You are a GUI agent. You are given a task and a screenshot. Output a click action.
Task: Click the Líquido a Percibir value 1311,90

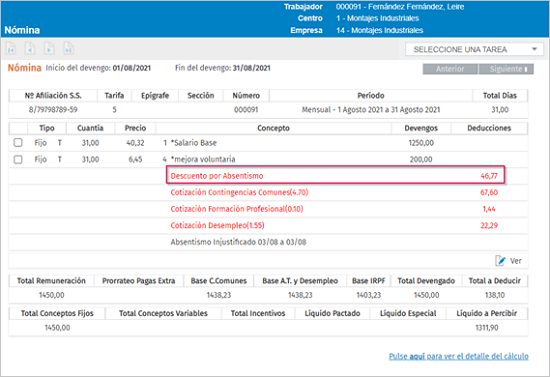(487, 328)
